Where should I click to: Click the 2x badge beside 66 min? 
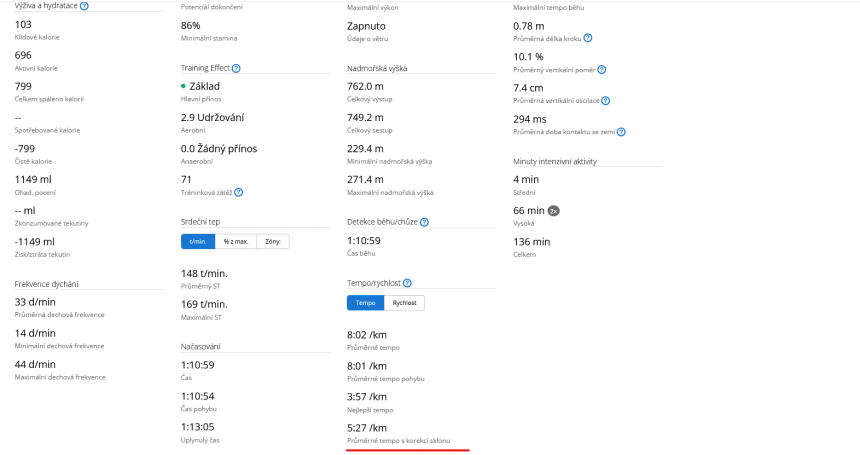[x=554, y=211]
